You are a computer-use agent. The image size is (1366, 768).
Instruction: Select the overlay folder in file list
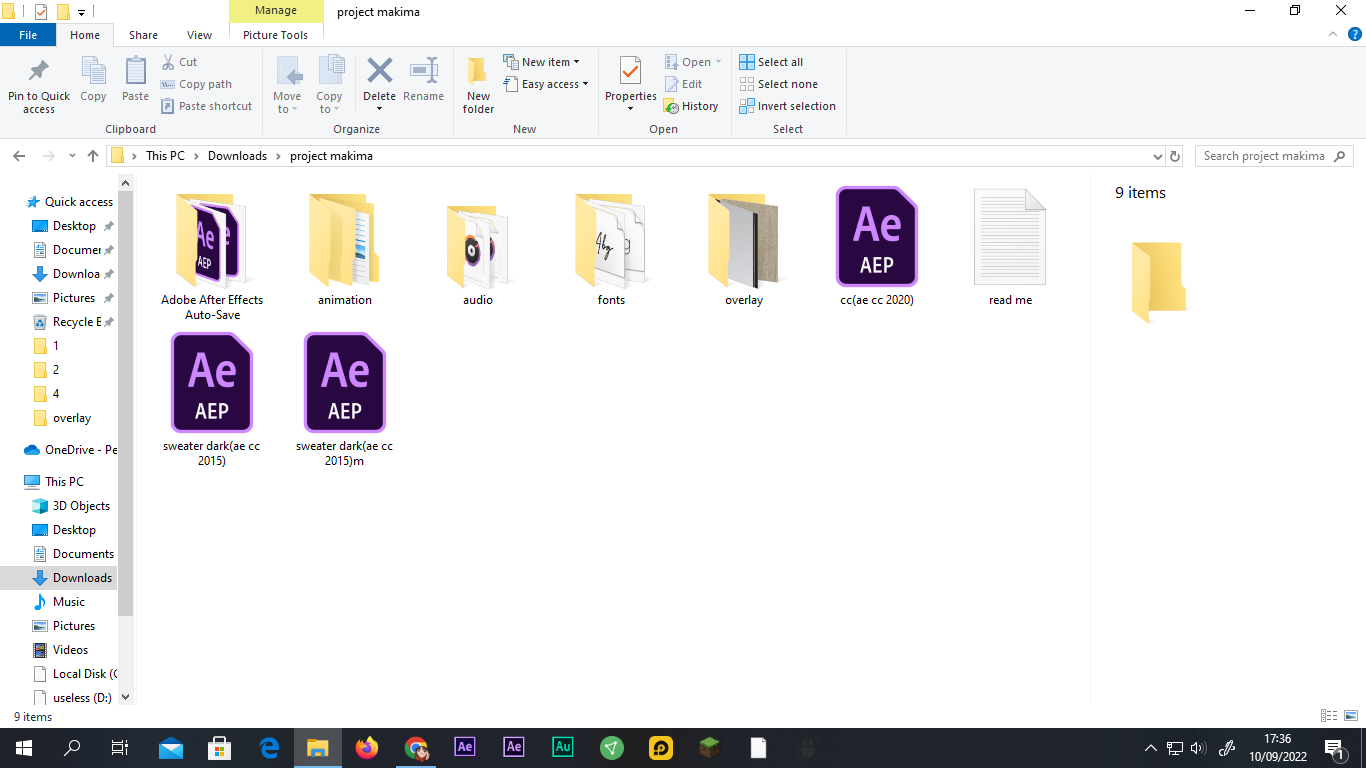click(x=744, y=249)
